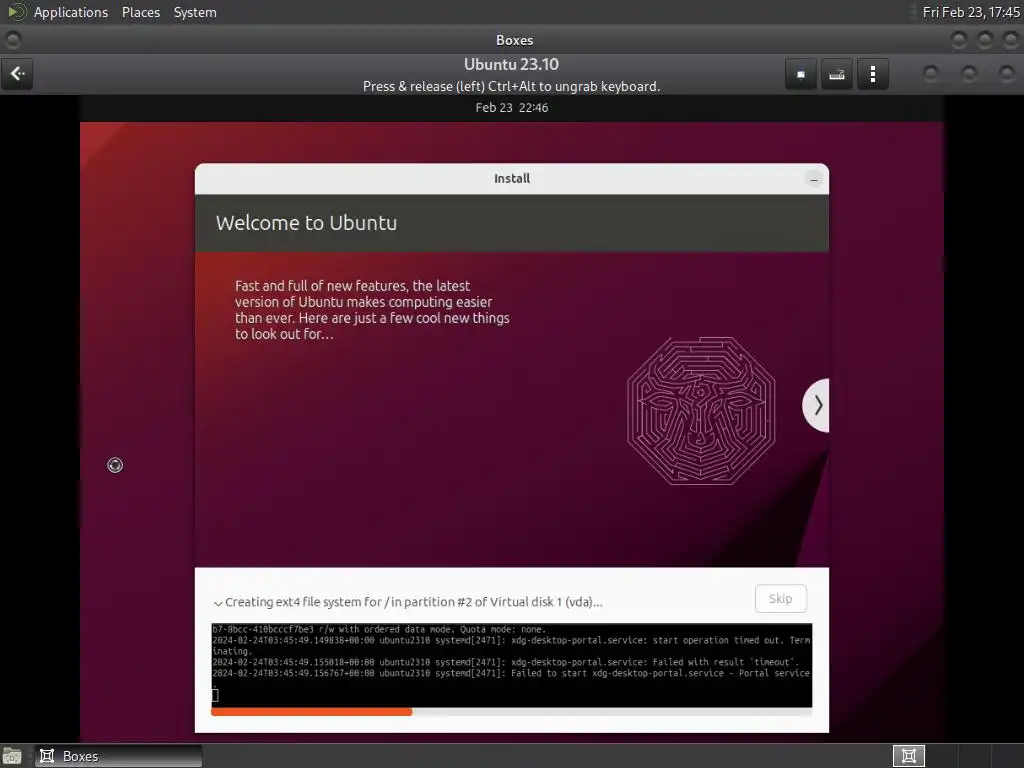Advance slideshow with the next arrow

point(816,406)
